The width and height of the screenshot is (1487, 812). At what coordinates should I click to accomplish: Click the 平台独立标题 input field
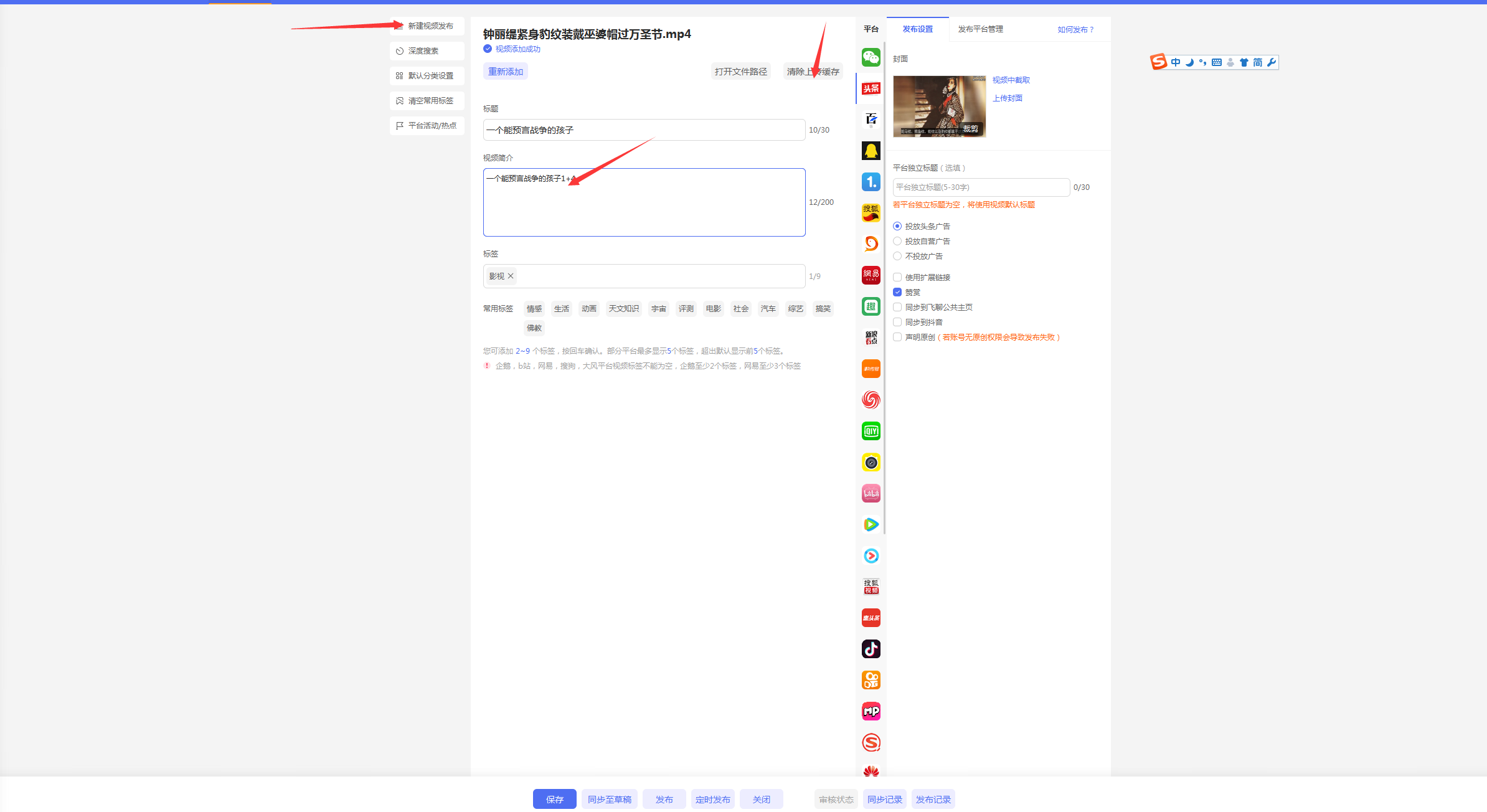(981, 187)
